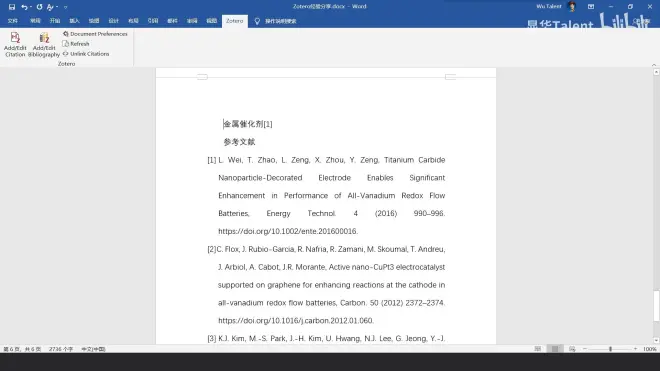Redo the last action
This screenshot has height=371, width=660.
pos(39,7)
